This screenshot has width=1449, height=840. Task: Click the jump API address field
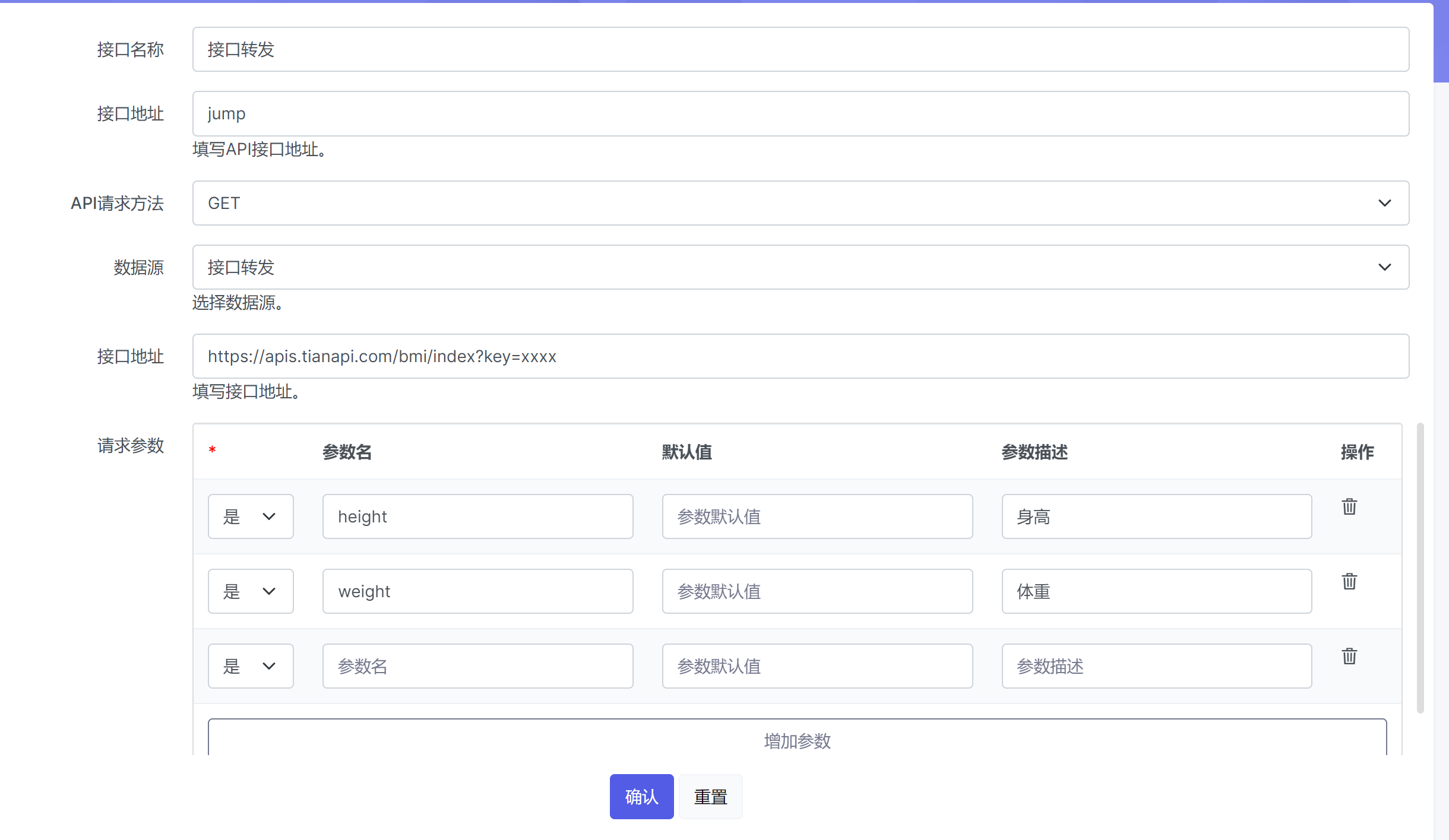[800, 113]
